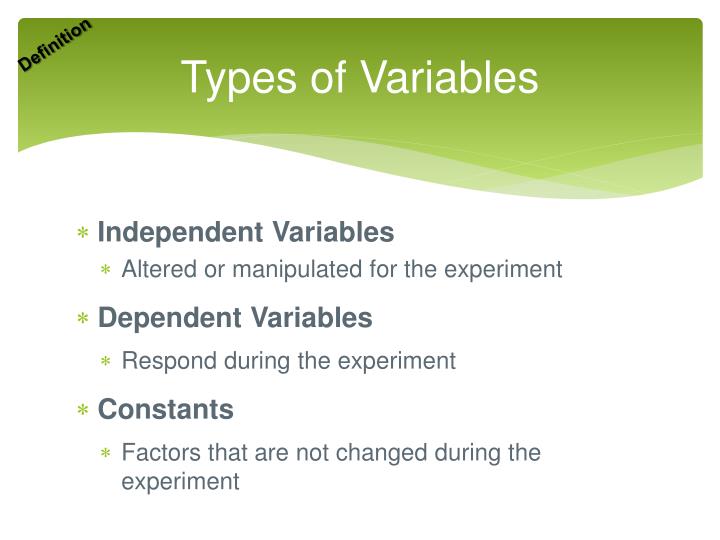Select the Independent Variables heading
720x540 pixels.
click(x=246, y=233)
